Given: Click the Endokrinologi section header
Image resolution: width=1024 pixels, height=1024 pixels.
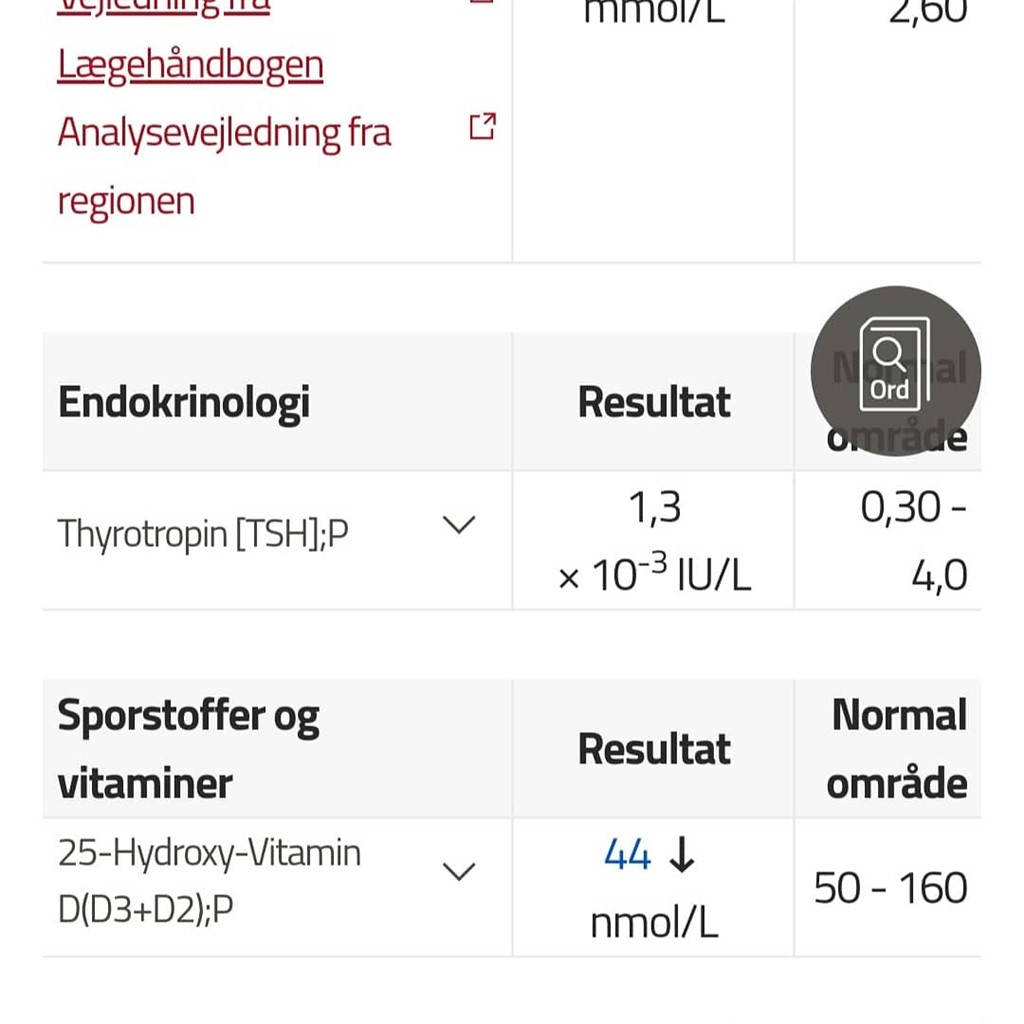Looking at the screenshot, I should tap(184, 402).
